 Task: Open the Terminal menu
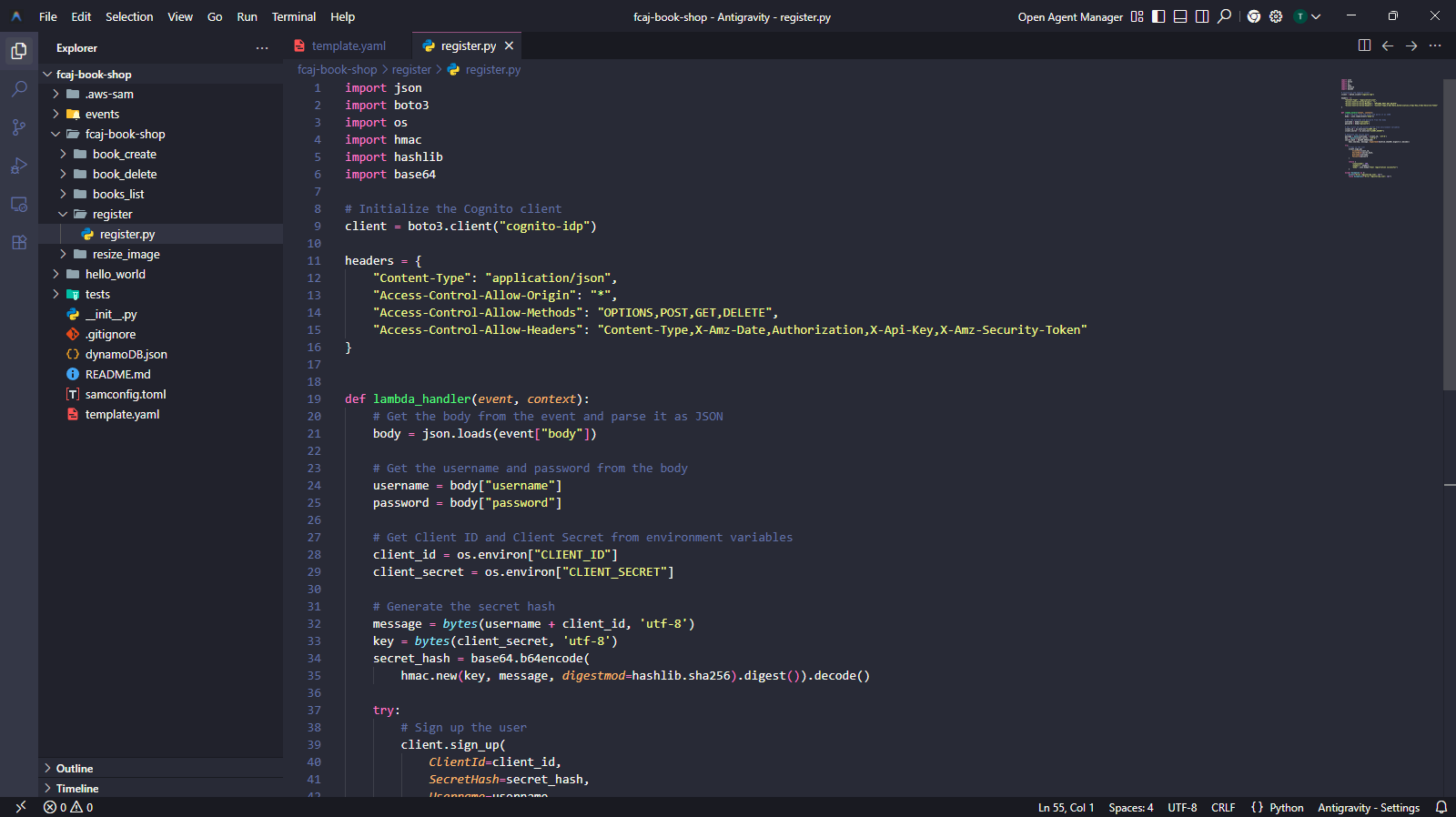pyautogui.click(x=294, y=16)
